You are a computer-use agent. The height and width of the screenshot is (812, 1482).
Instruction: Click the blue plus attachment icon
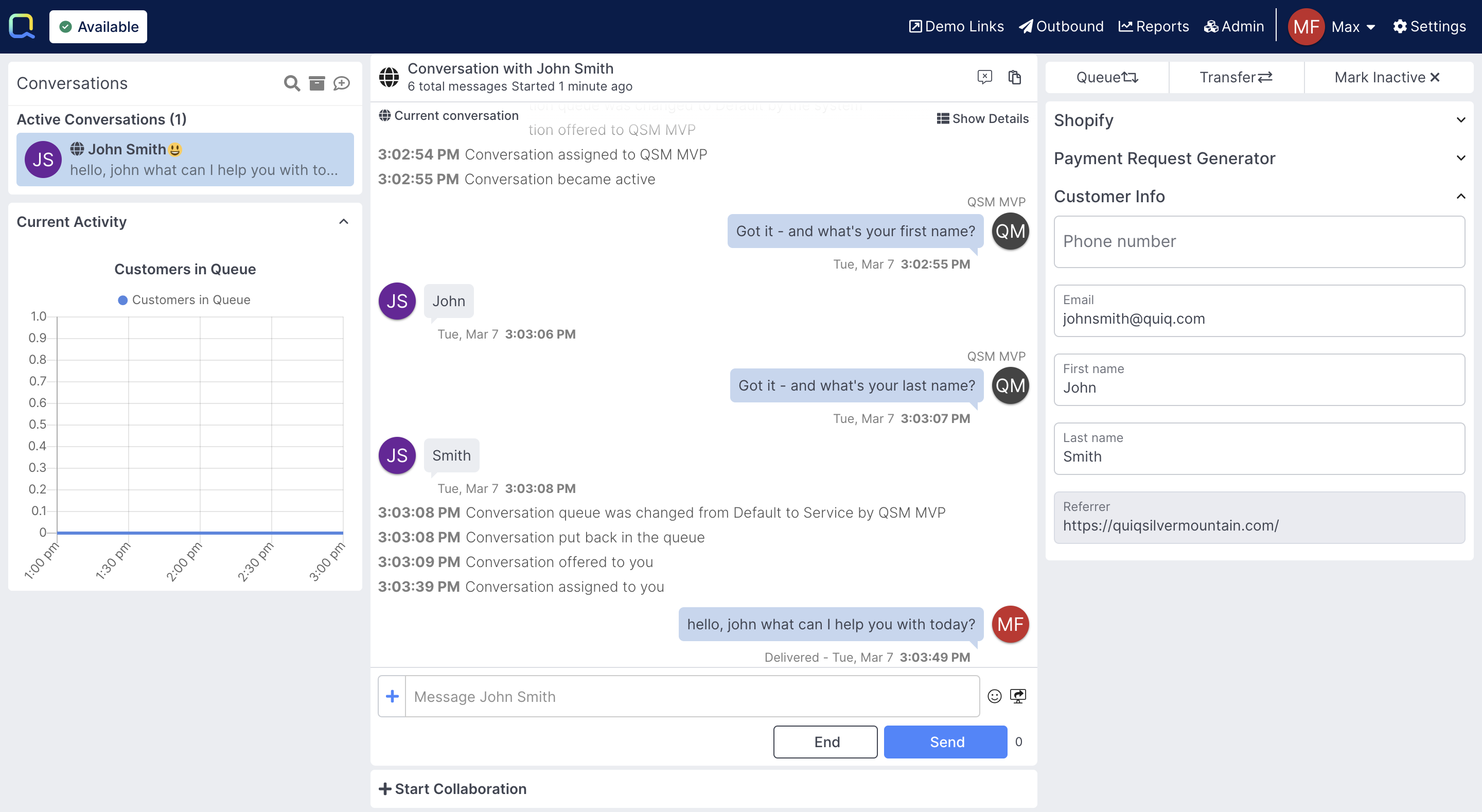tap(392, 696)
